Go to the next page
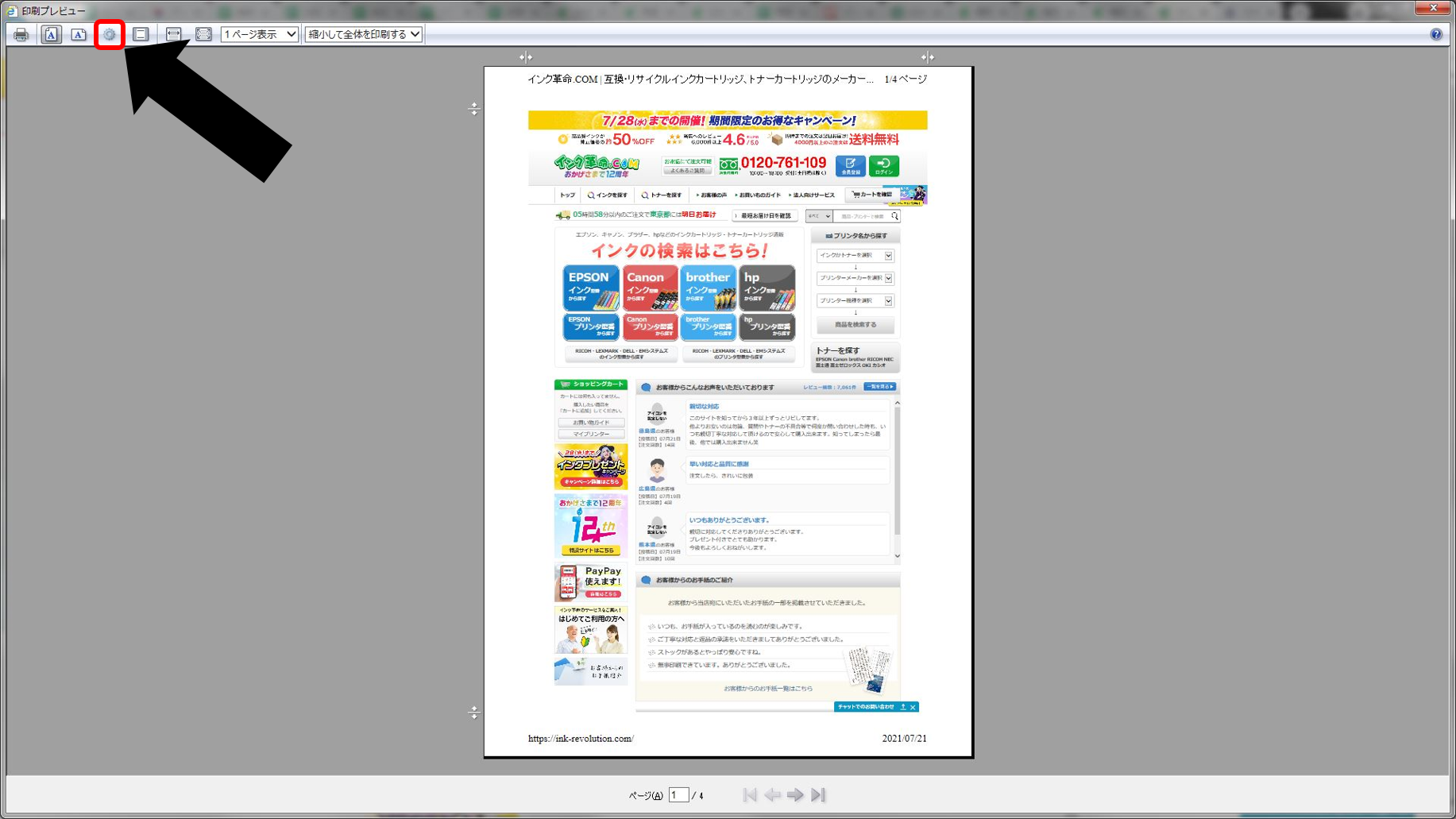Image resolution: width=1456 pixels, height=819 pixels. coord(795,795)
